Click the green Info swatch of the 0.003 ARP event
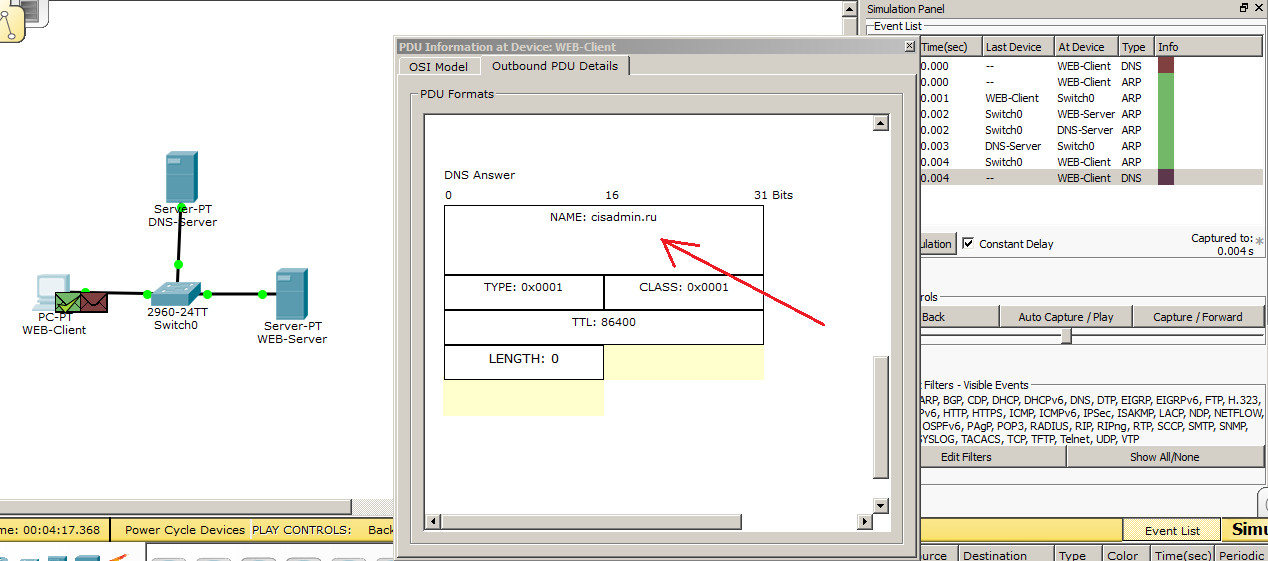Image resolution: width=1268 pixels, height=561 pixels. click(1165, 146)
